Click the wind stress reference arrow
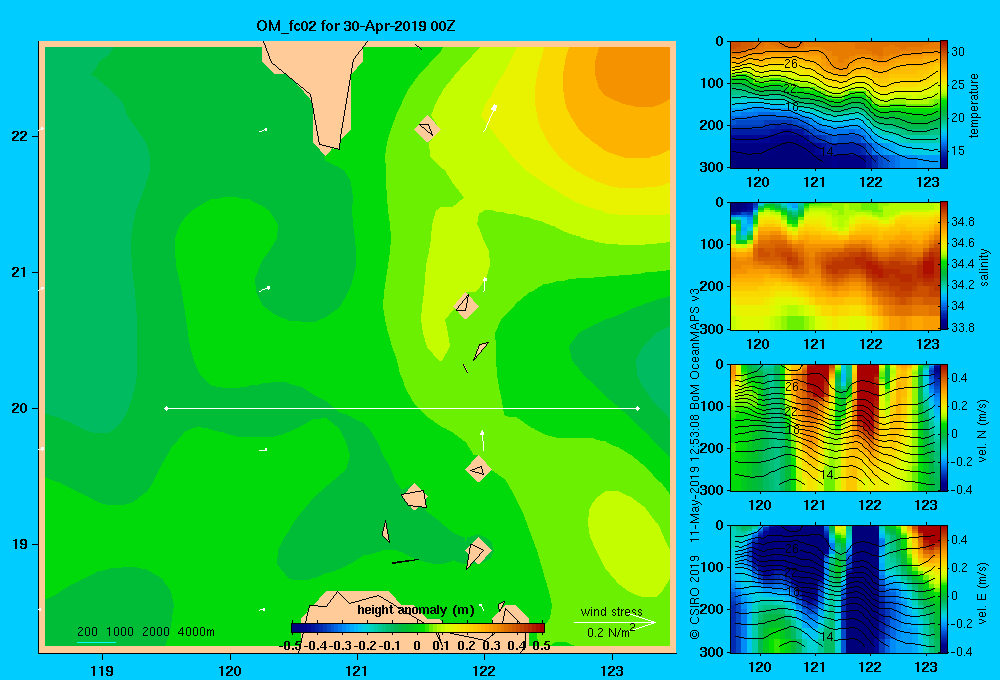The height and width of the screenshot is (680, 1000). pos(614,622)
